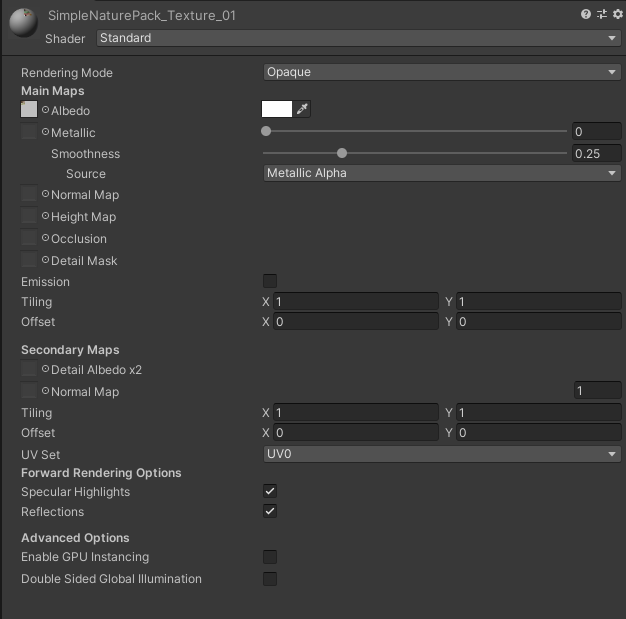
Task: Open Detail Mask texture picker circle
Action: tap(45, 260)
